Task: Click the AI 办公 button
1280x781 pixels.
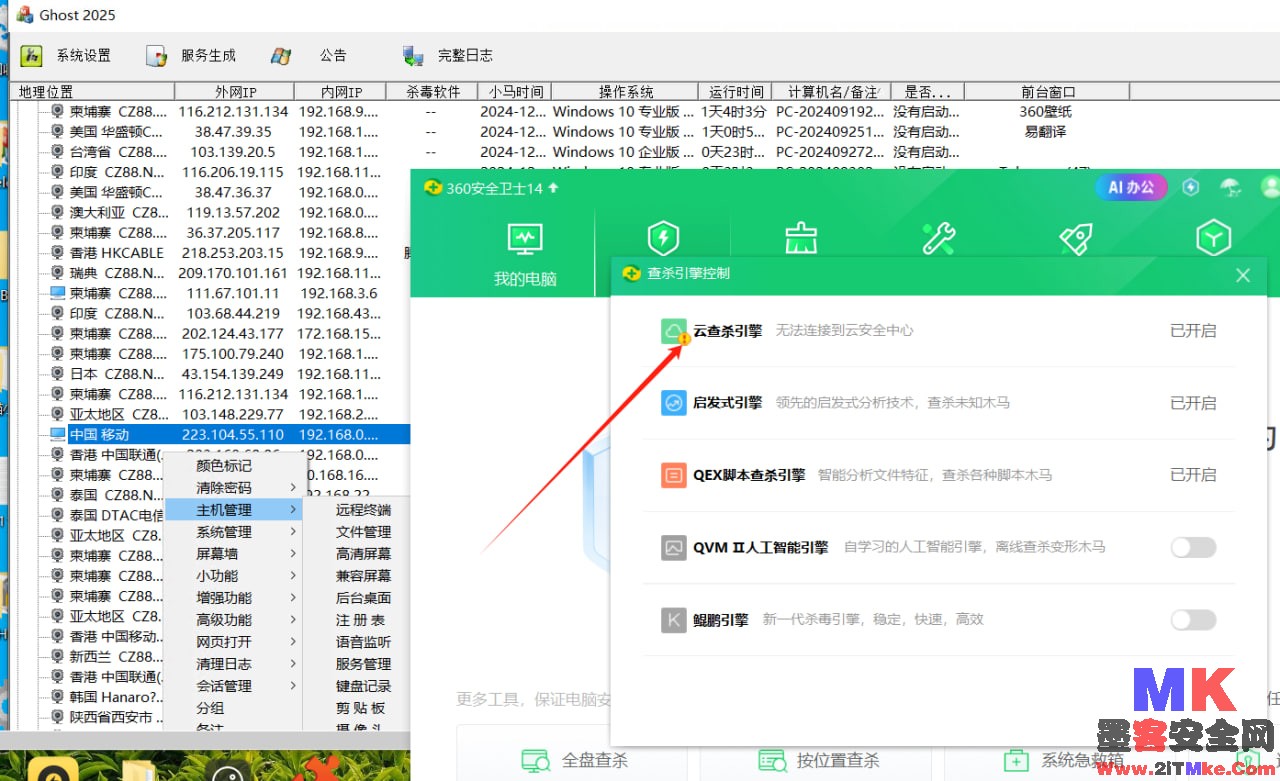Action: (1132, 187)
